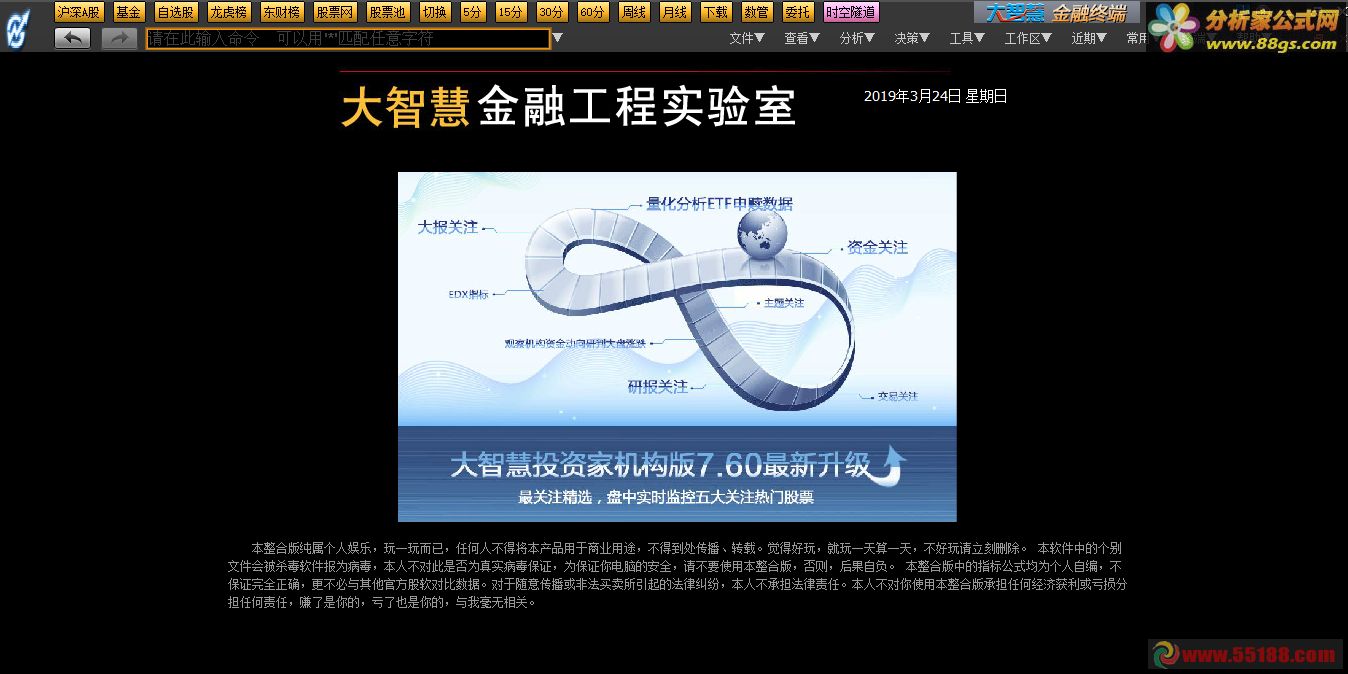The height and width of the screenshot is (674, 1348).
Task: Open the 工作区 menu
Action: [1028, 38]
